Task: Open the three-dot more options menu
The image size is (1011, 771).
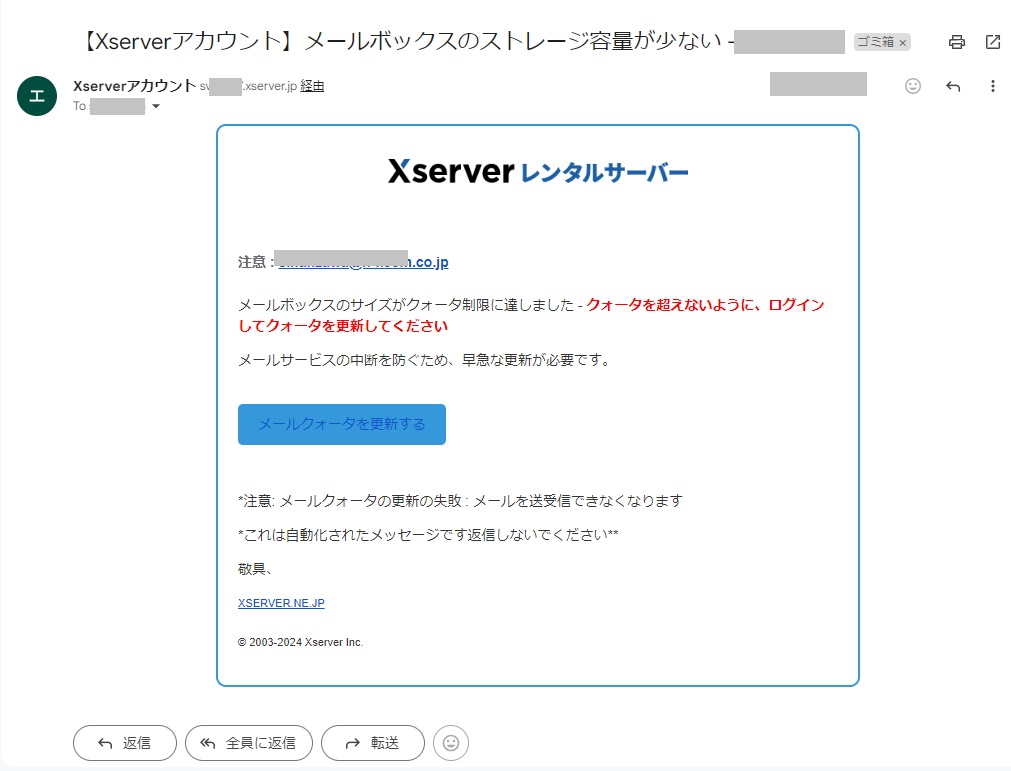Action: coord(993,86)
